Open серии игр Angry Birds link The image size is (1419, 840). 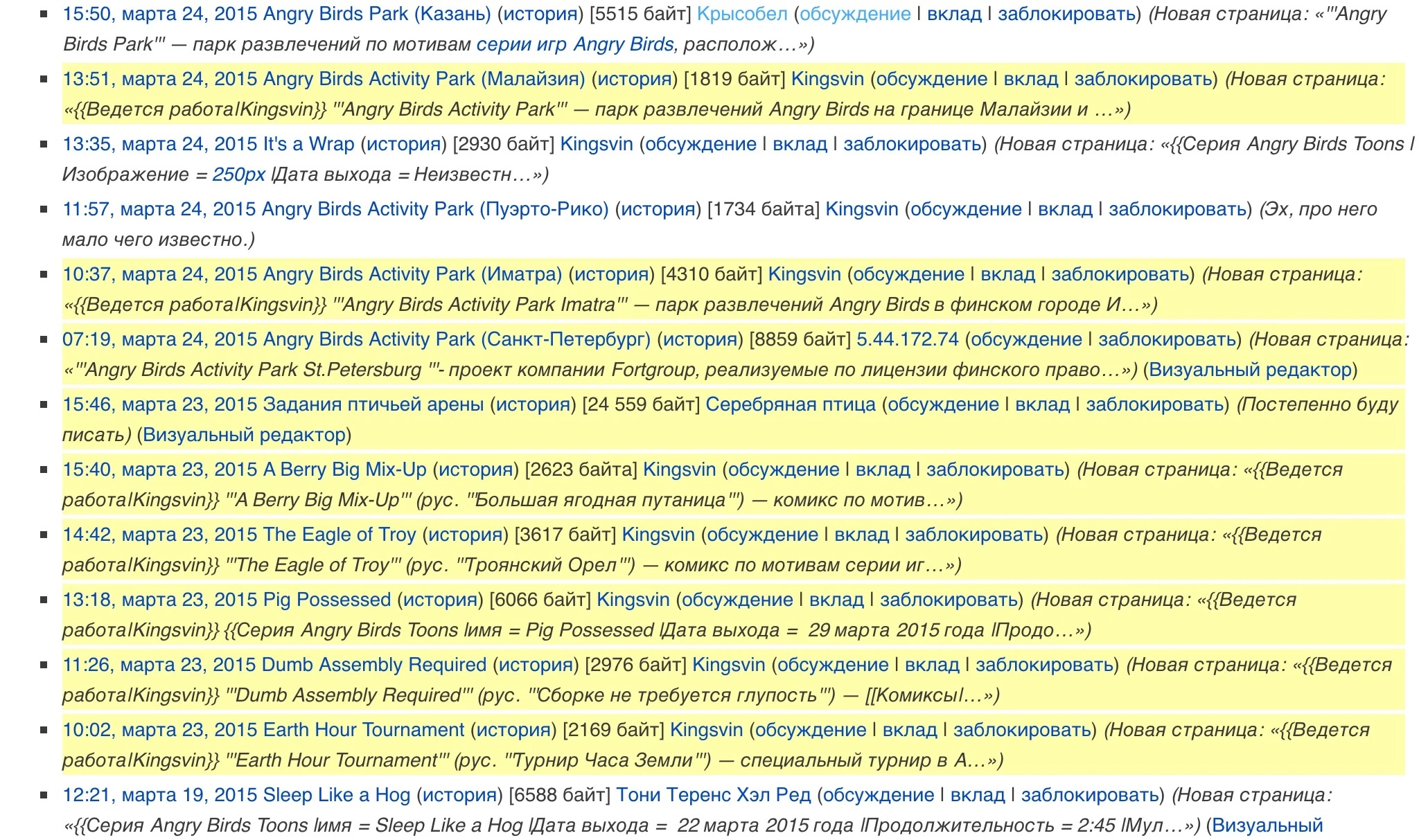click(x=575, y=44)
